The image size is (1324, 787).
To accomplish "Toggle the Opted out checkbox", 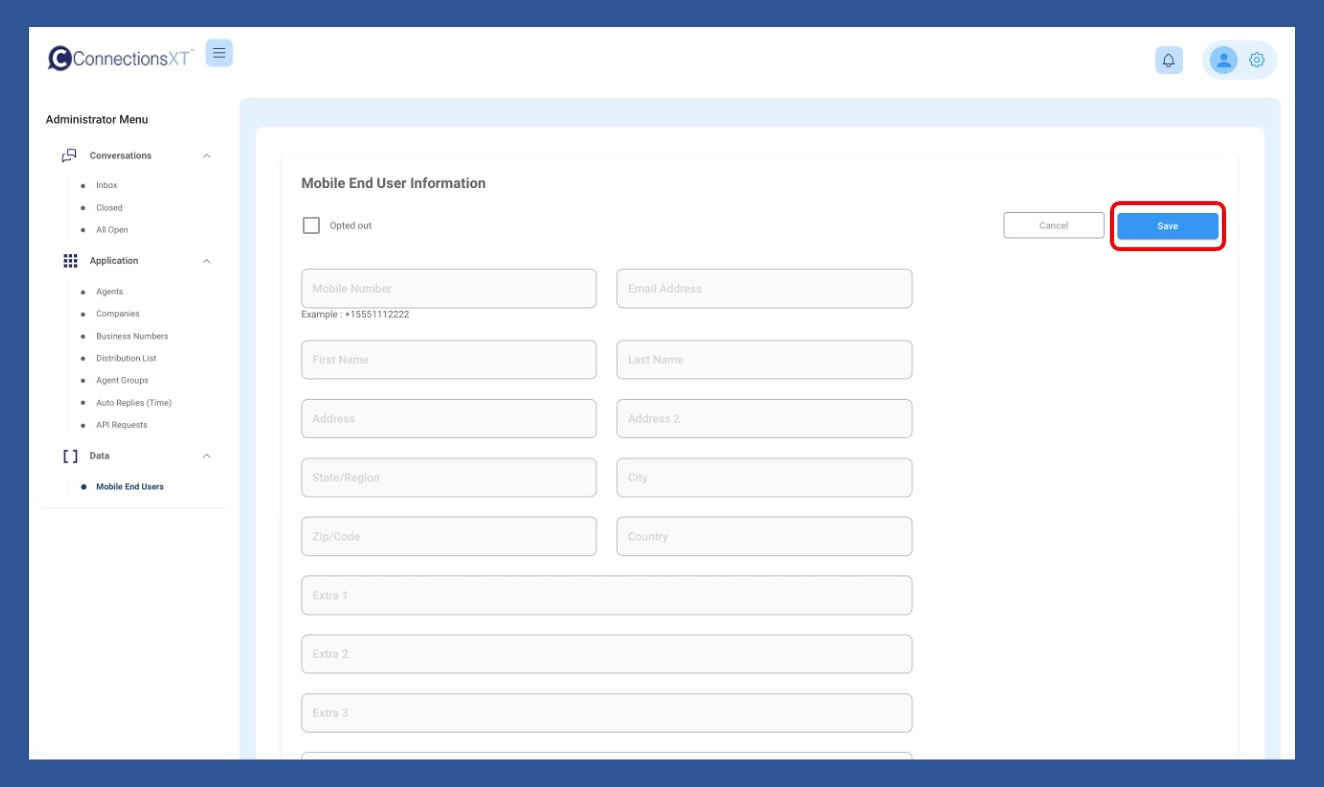I will tap(311, 226).
